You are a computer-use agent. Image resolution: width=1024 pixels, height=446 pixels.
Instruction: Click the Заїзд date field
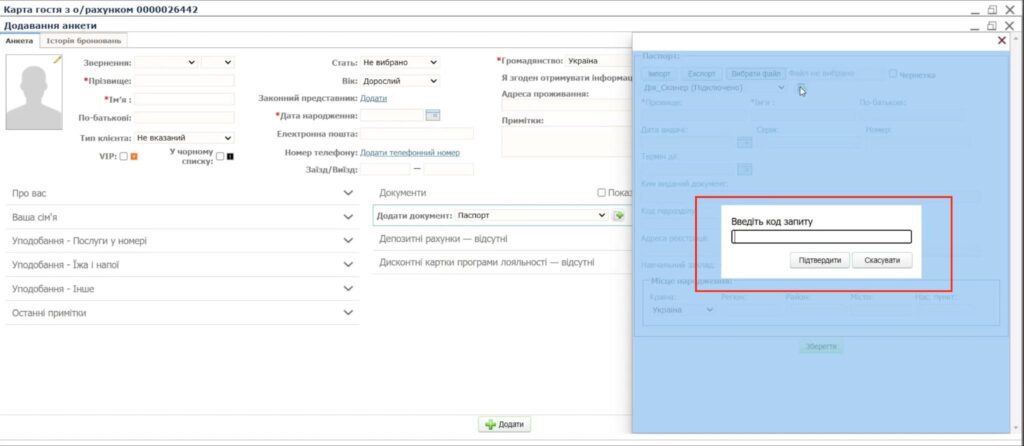[x=385, y=170]
